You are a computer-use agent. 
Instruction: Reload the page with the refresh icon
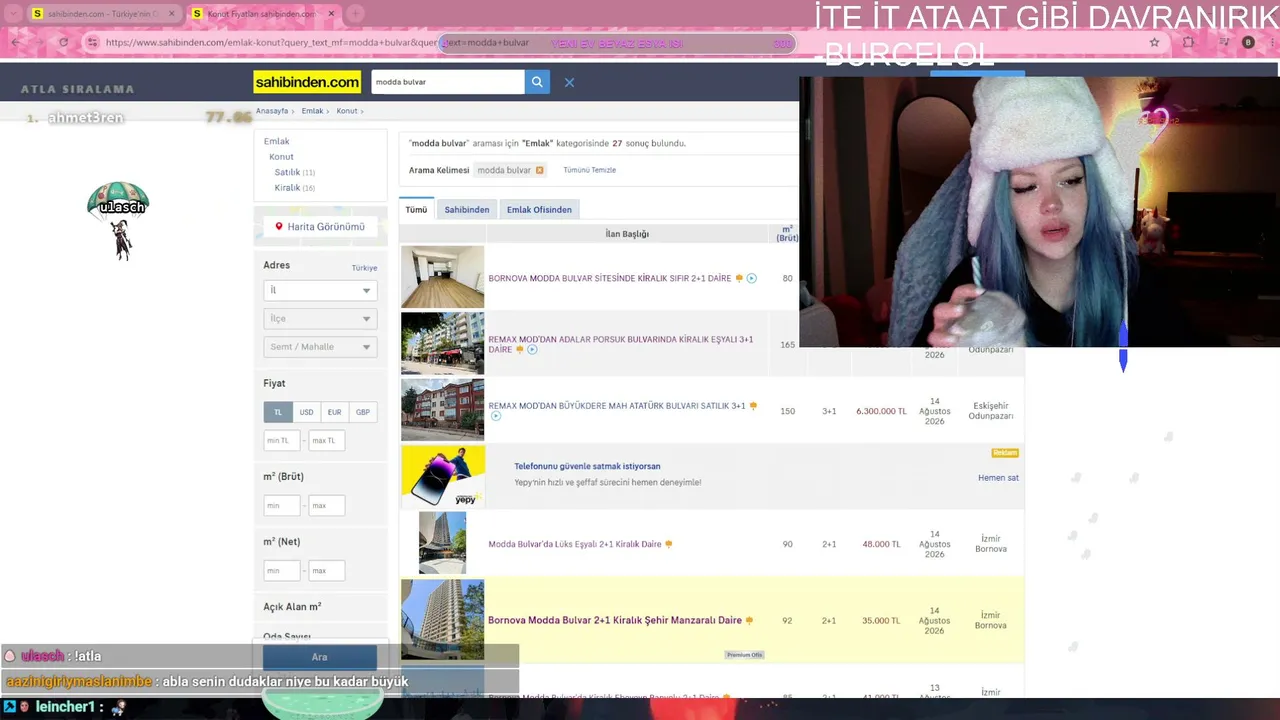[x=63, y=43]
